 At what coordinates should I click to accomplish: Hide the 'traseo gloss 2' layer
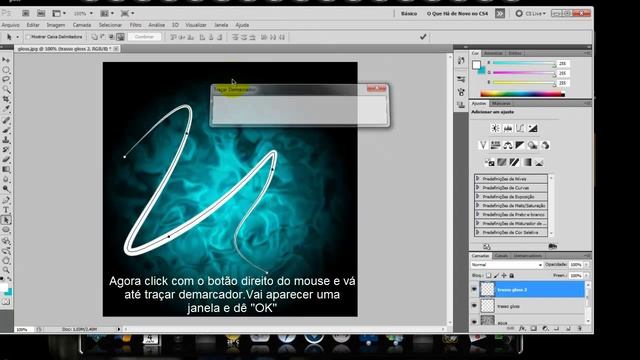[x=474, y=289]
